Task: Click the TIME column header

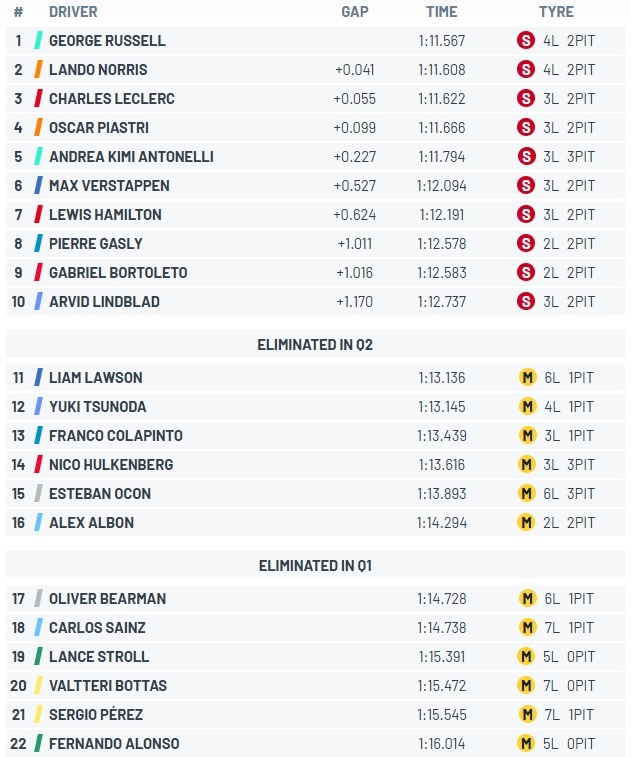Action: (442, 12)
